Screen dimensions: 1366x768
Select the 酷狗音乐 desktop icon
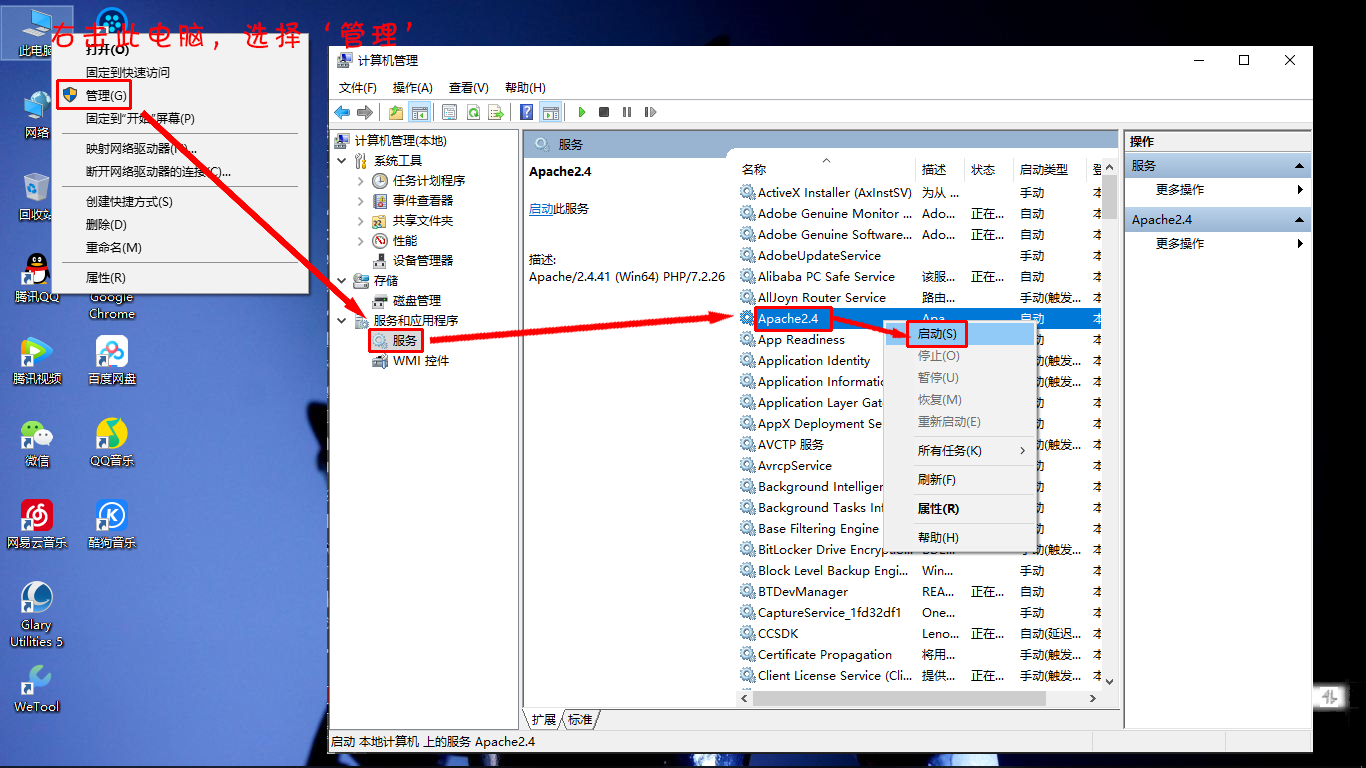pos(112,525)
